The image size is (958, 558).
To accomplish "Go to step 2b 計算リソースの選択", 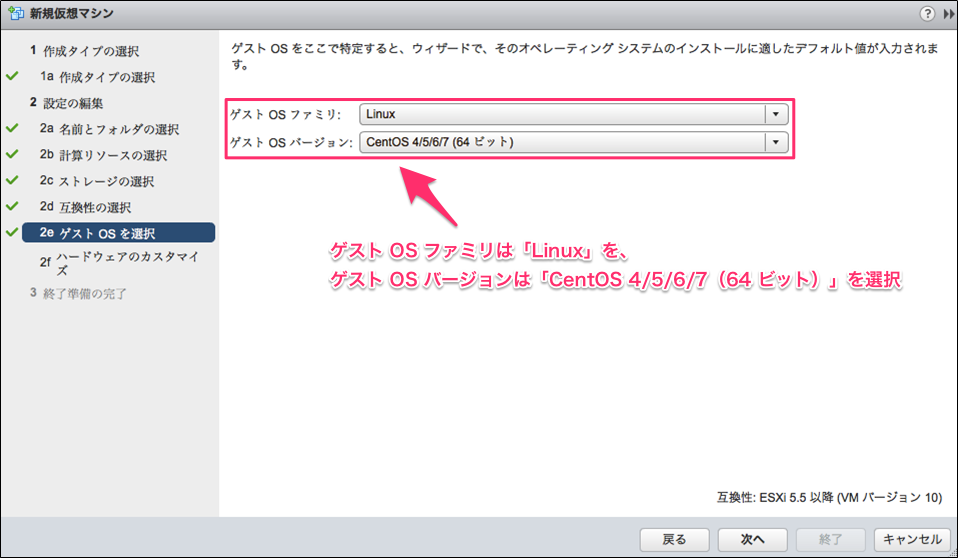I will pyautogui.click(x=104, y=155).
